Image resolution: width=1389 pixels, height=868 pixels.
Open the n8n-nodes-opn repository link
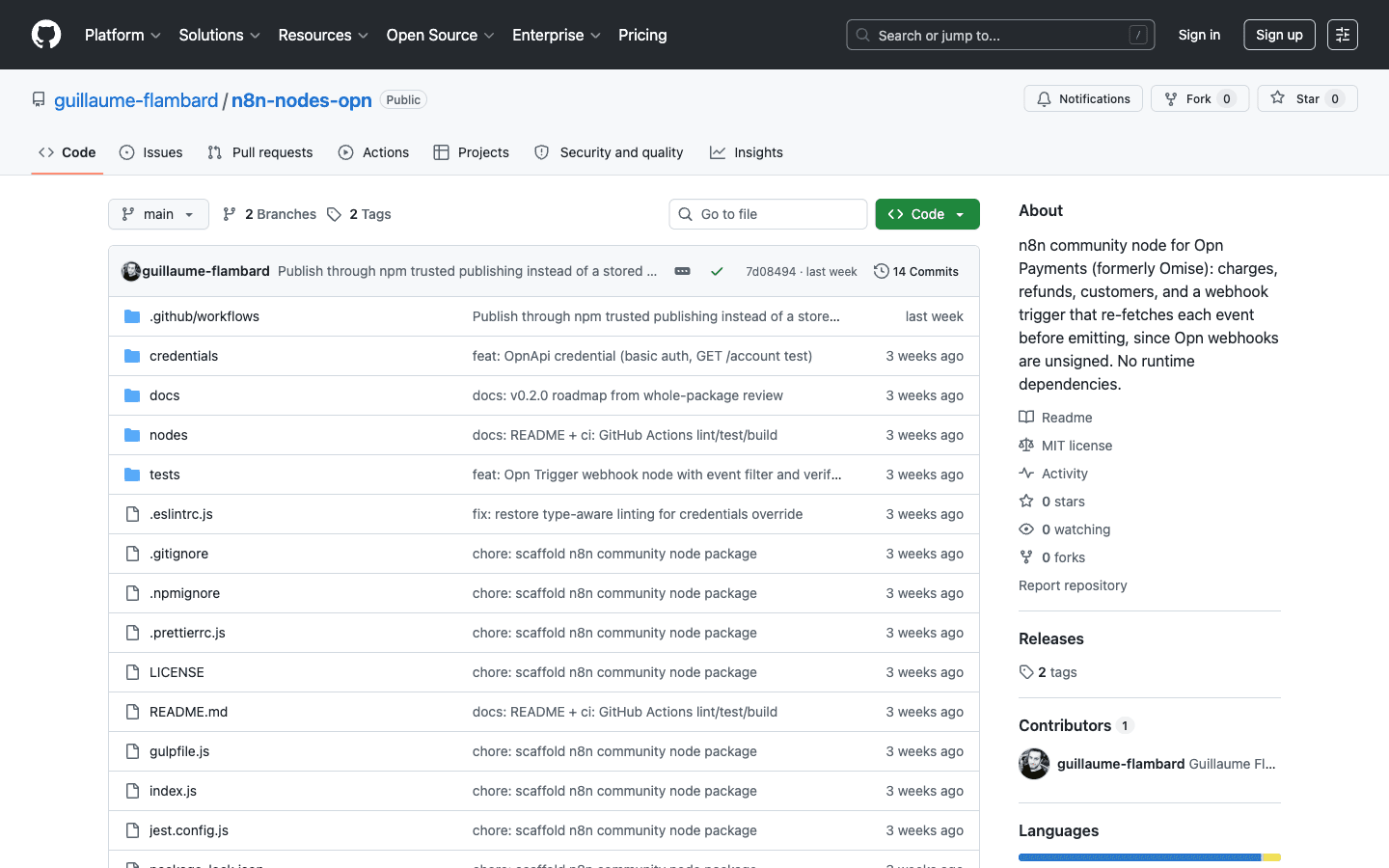pyautogui.click(x=302, y=100)
